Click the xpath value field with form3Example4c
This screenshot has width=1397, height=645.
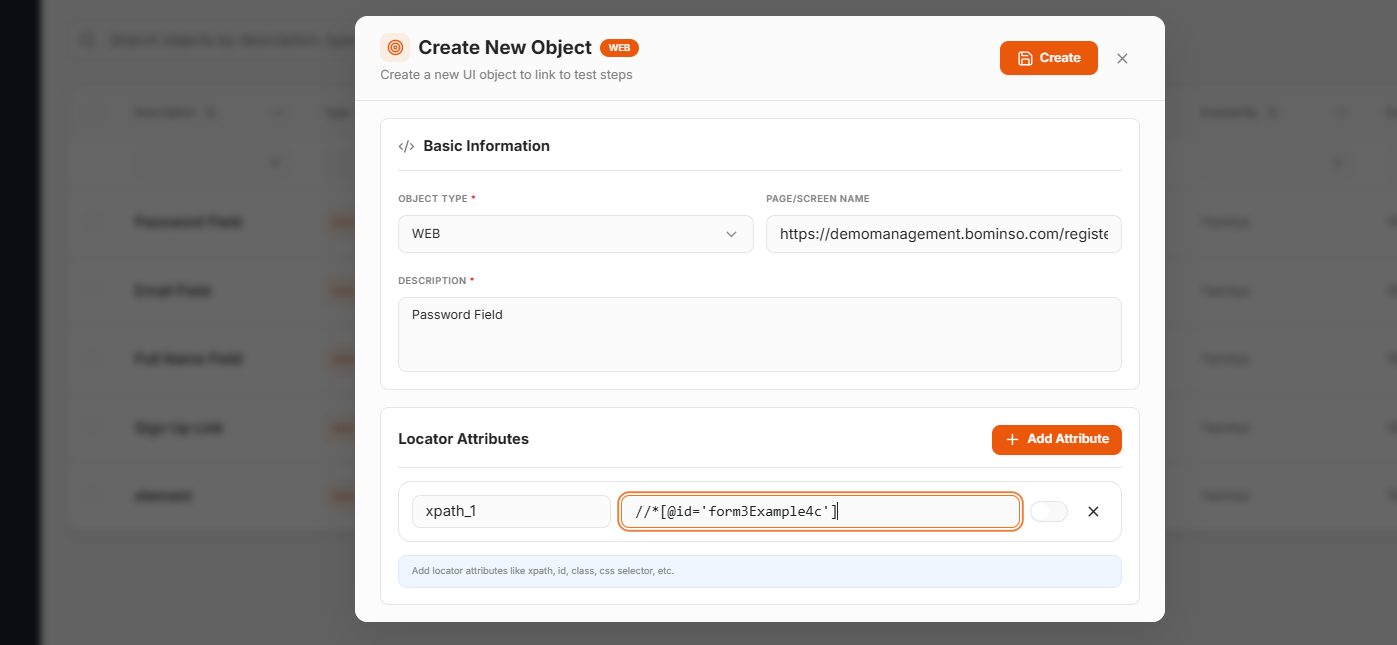[819, 512]
